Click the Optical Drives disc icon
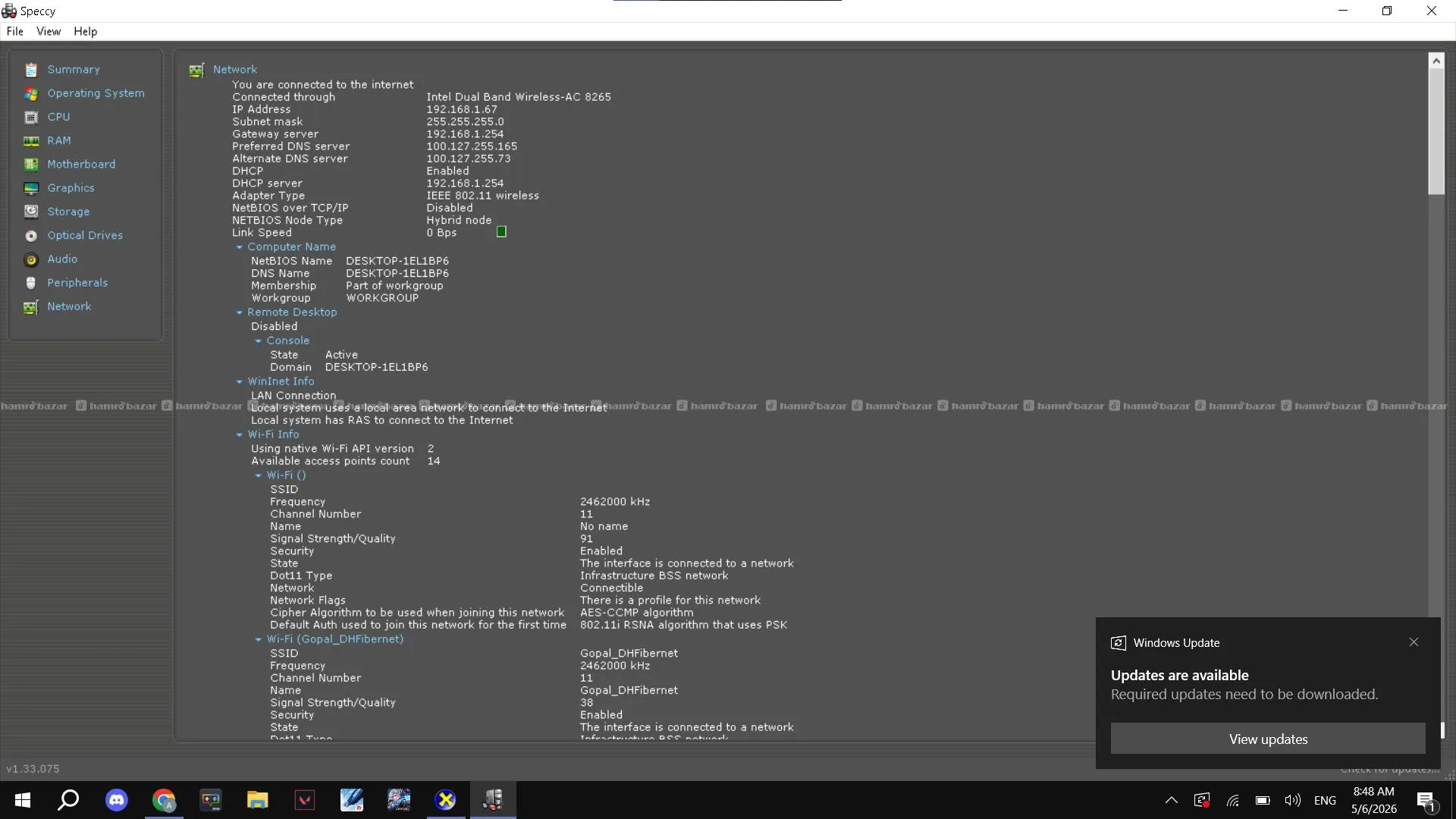 point(31,236)
